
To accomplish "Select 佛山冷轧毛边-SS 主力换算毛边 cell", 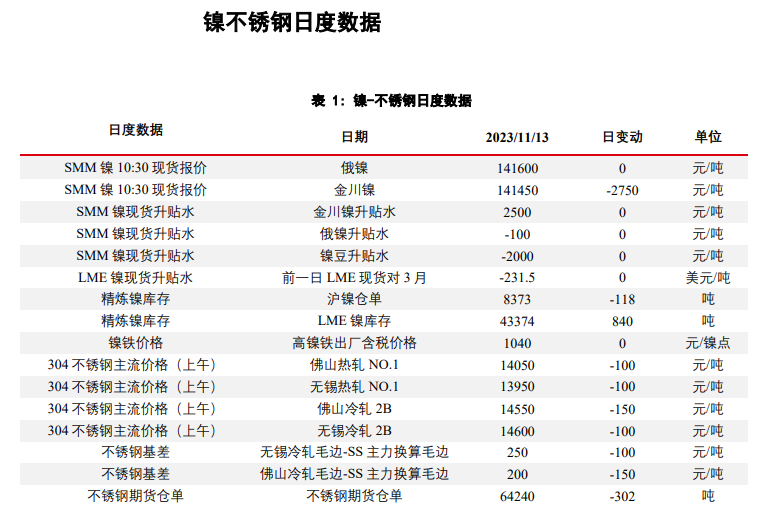I will tap(354, 474).
